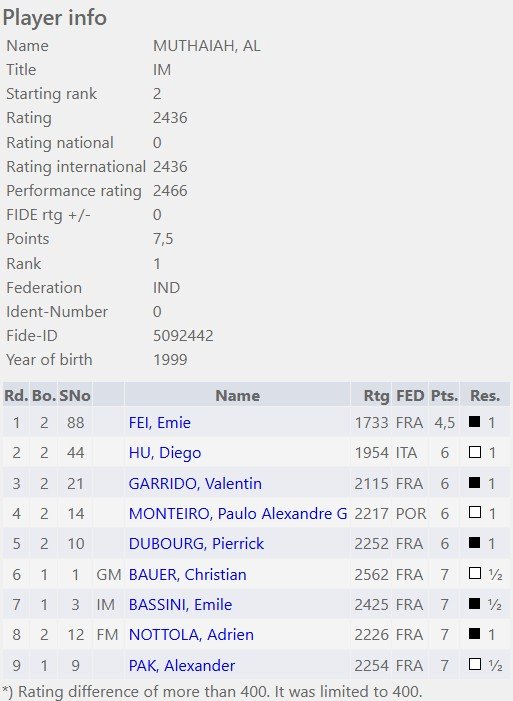
Task: Open MONTEIRO, Paulo Alexandre G link
Action: (238, 513)
